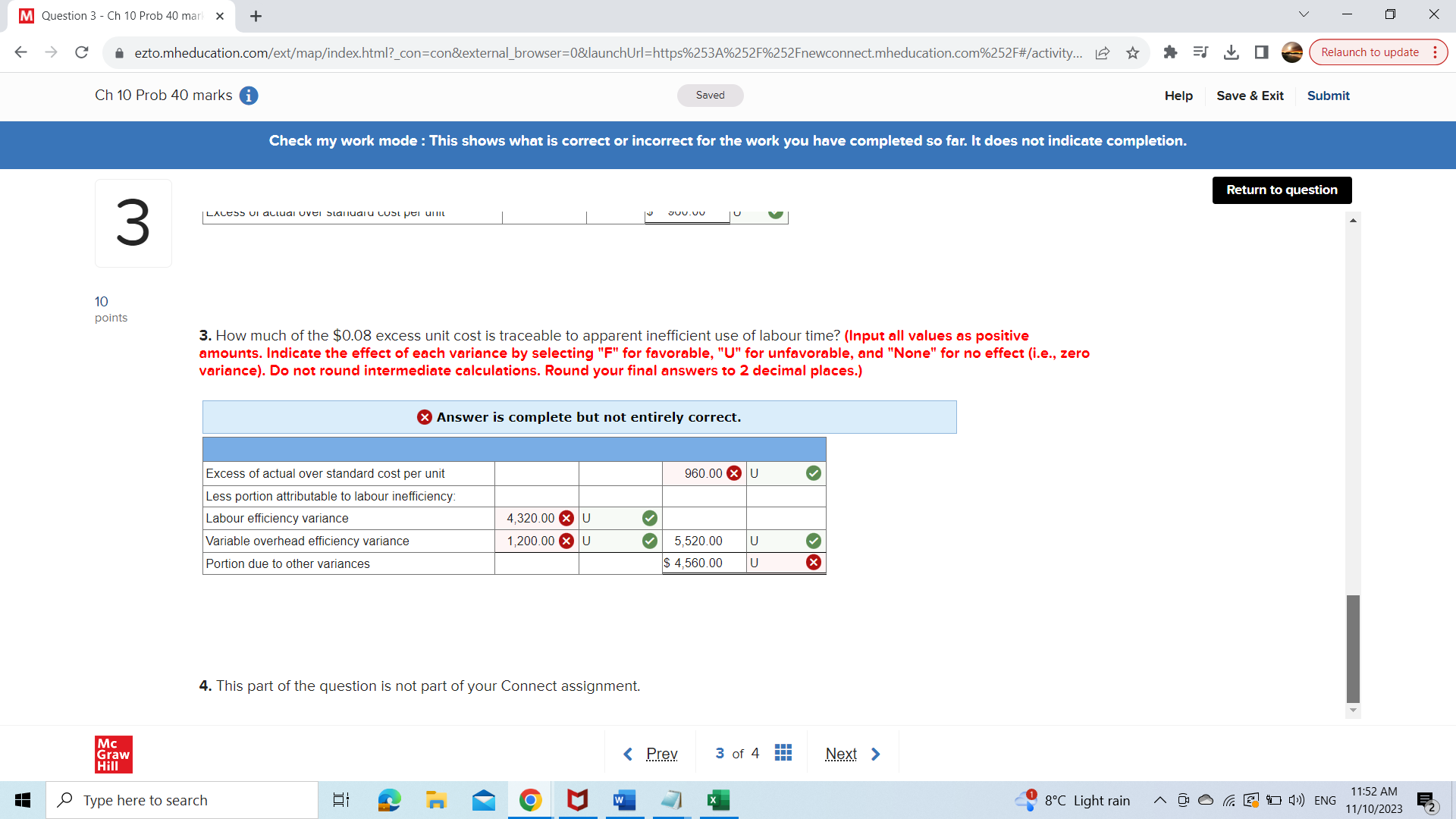Click the info icon beside Ch 10 Prob title
Image resolution: width=1456 pixels, height=819 pixels.
(x=249, y=96)
